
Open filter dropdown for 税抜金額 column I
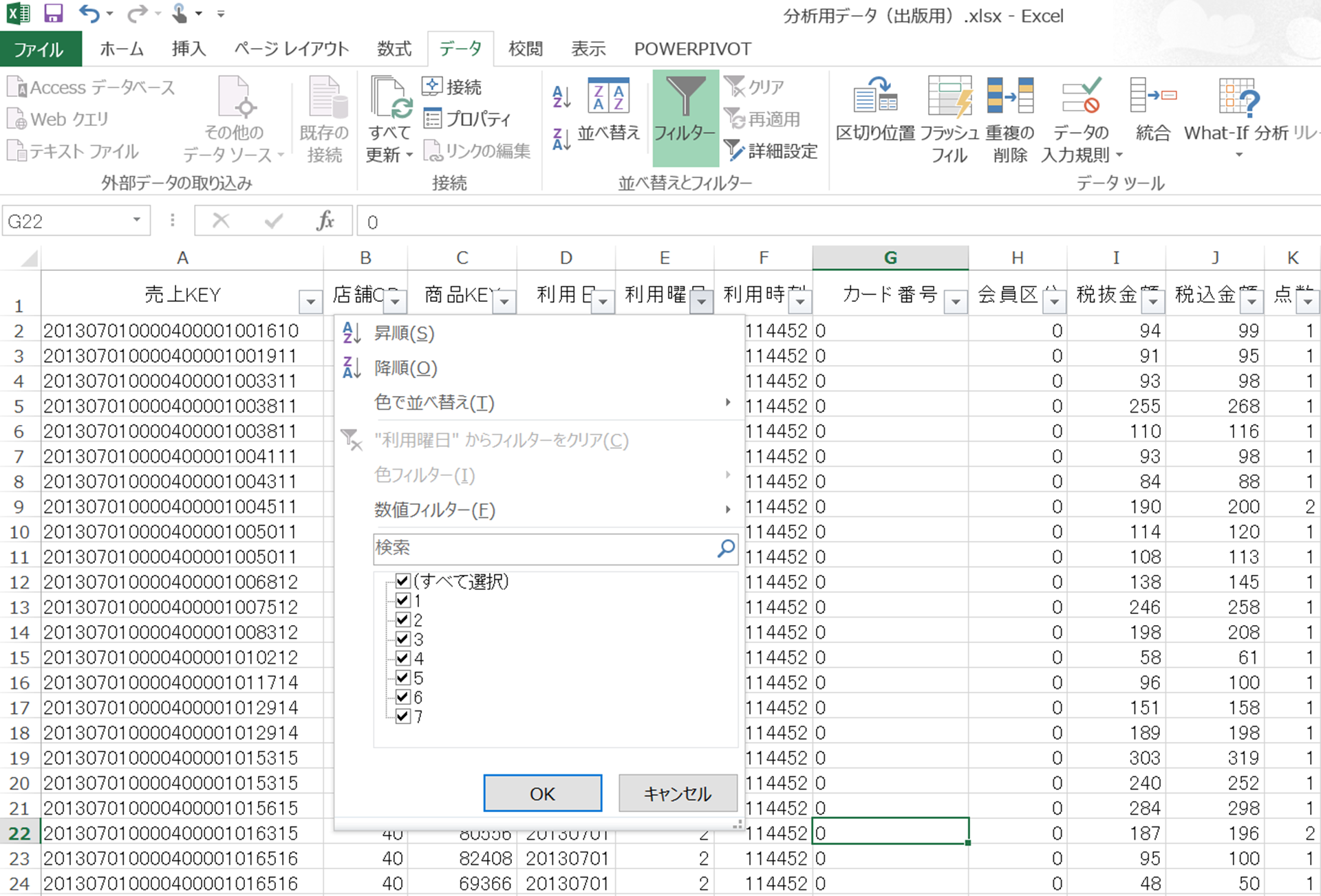point(1153,301)
